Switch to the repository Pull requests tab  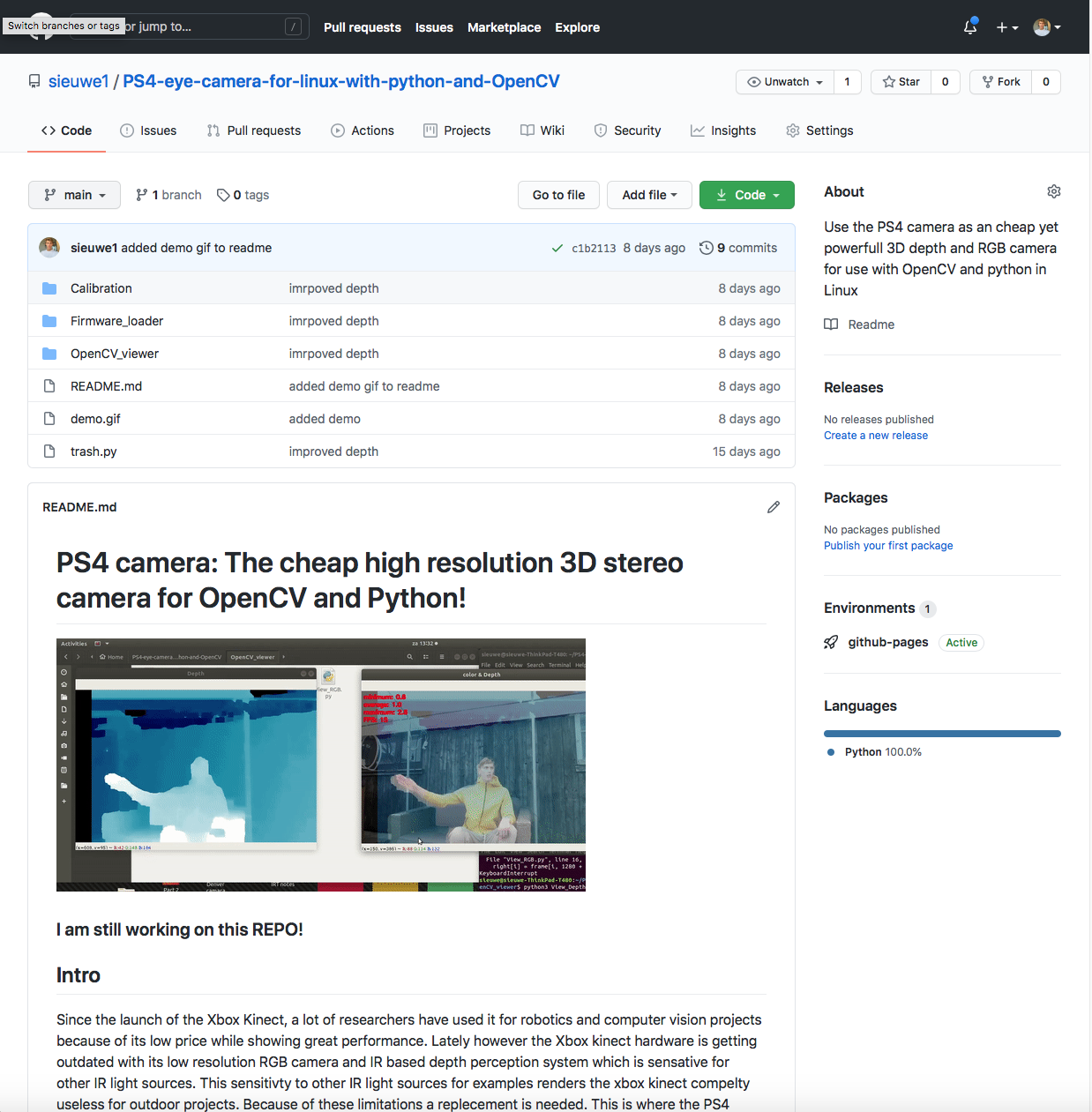[x=253, y=131]
